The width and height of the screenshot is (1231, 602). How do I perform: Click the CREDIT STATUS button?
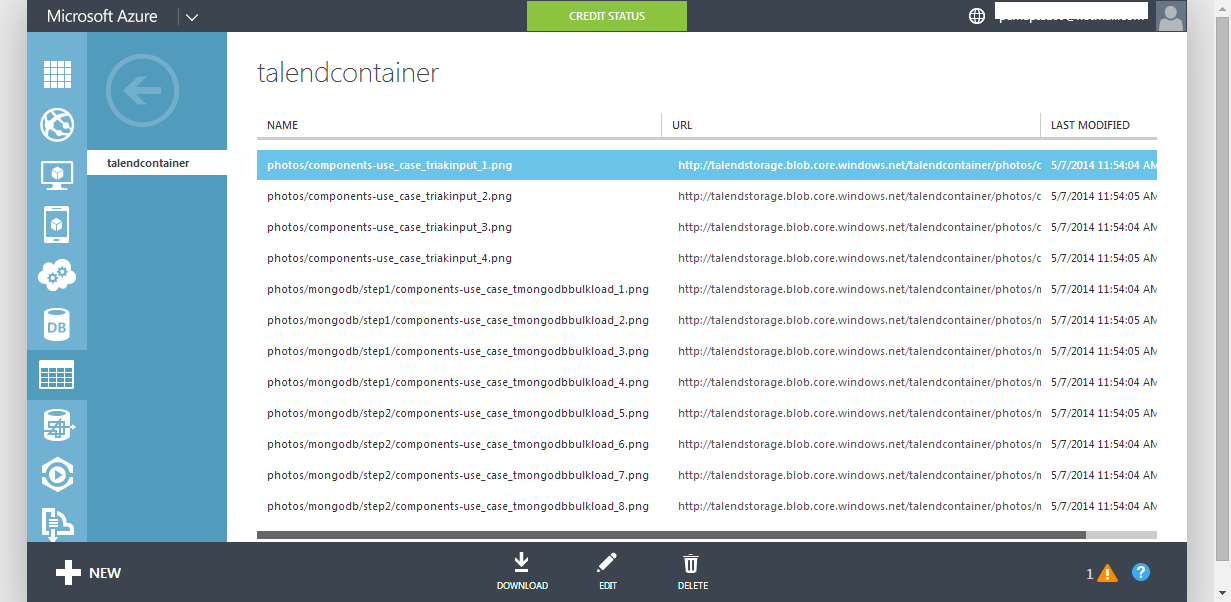(x=607, y=16)
